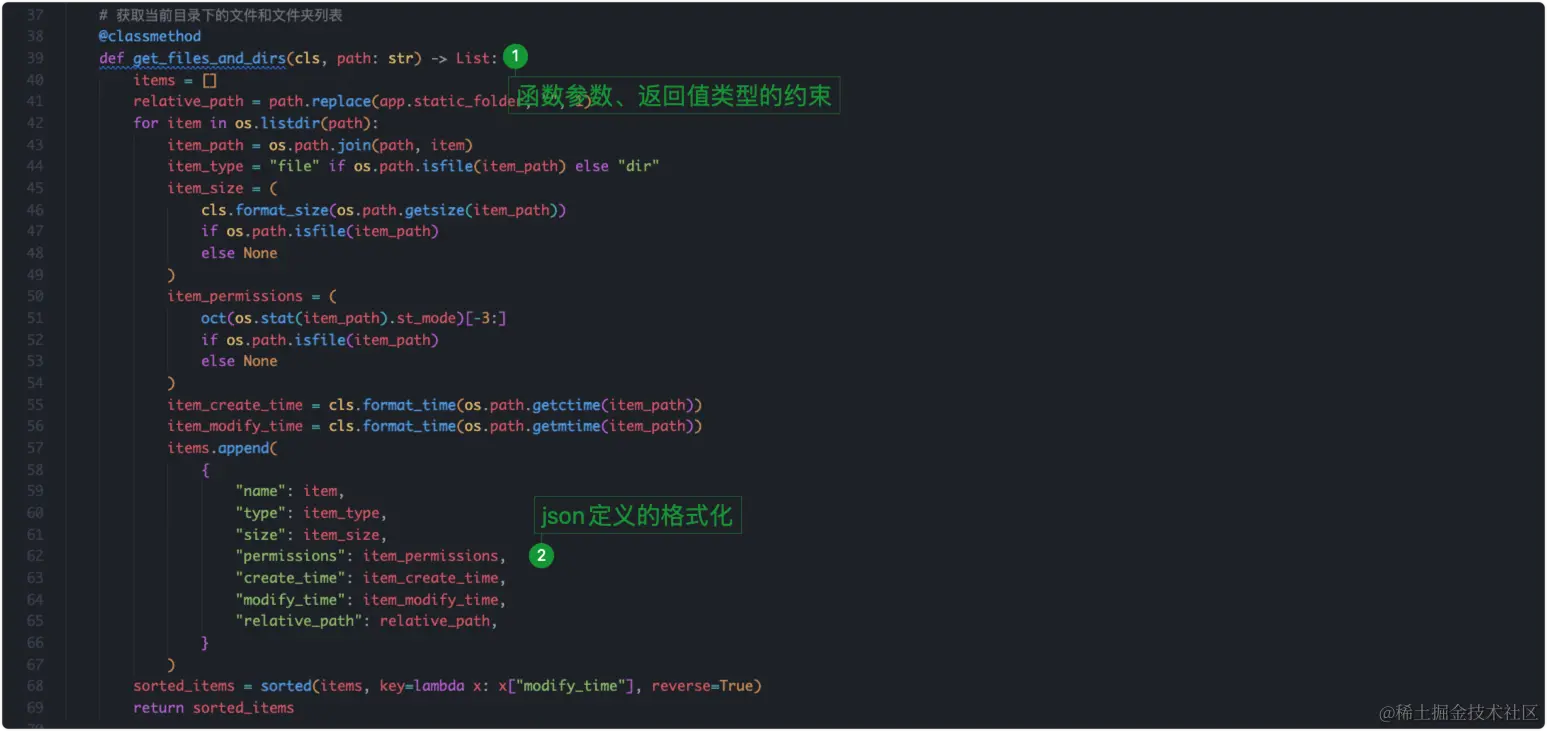Click the '@classmethod' decorator
Screen dimensions: 1547x731
coord(150,37)
